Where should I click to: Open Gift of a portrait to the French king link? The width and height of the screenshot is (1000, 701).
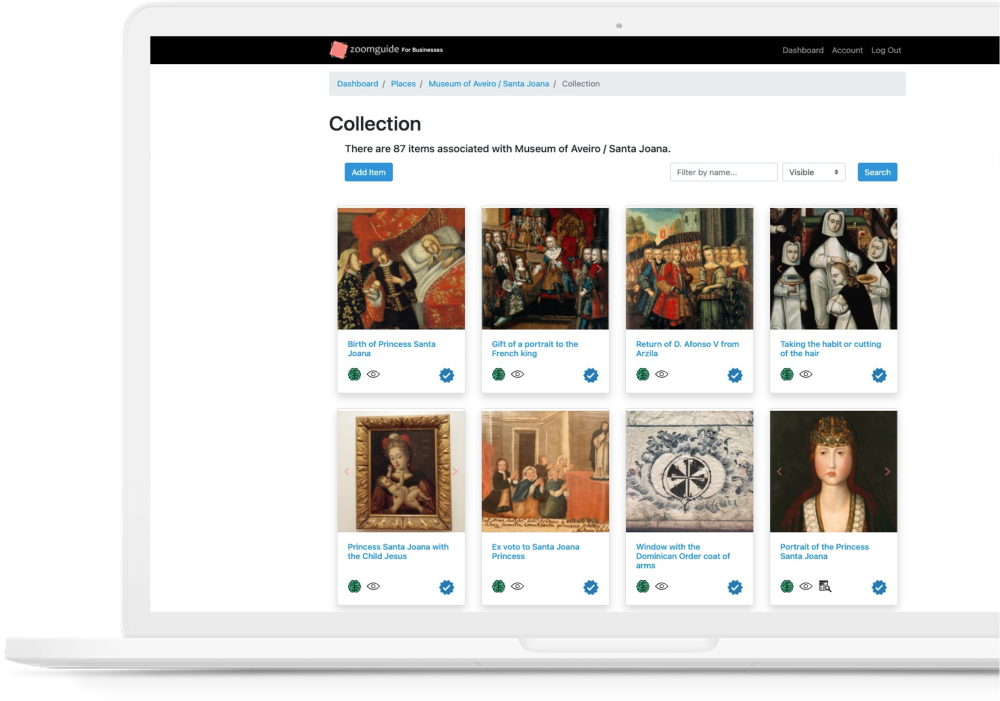tap(535, 349)
